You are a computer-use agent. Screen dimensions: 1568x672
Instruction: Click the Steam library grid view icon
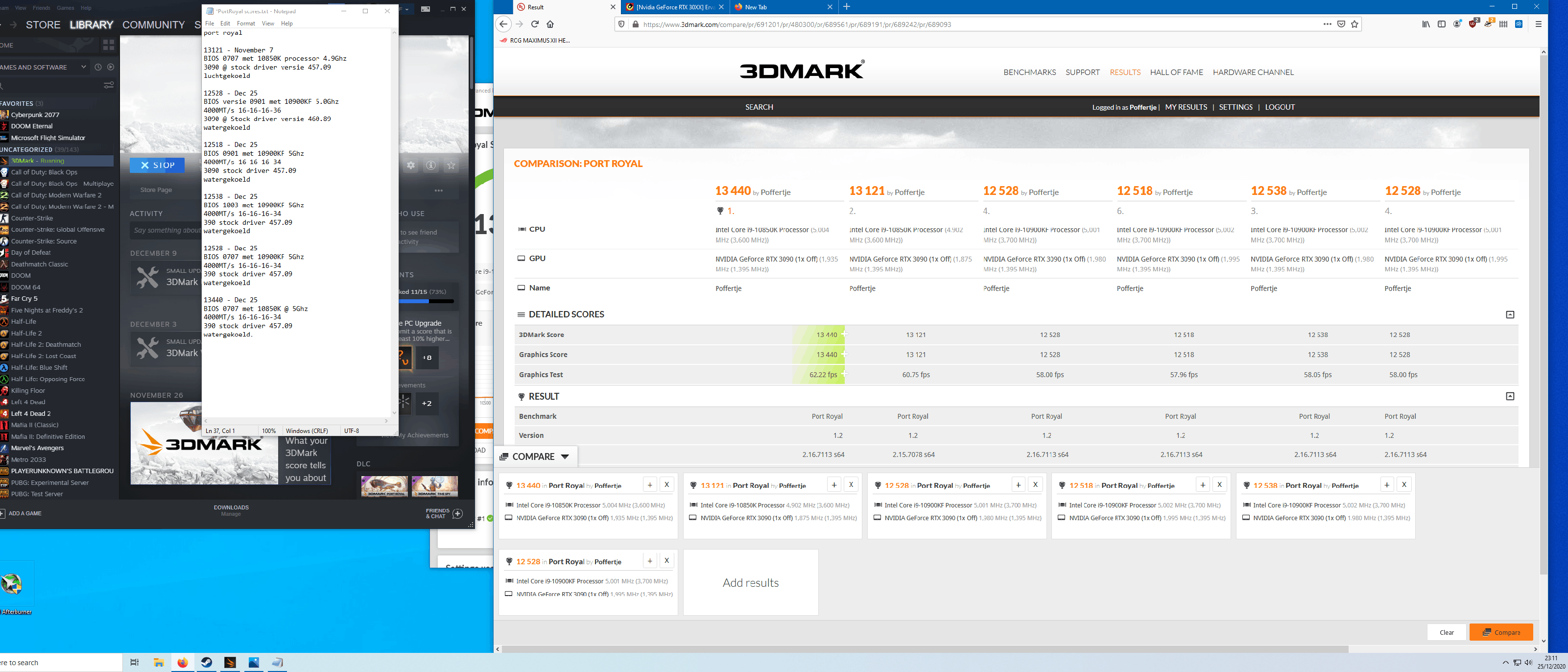tap(108, 45)
